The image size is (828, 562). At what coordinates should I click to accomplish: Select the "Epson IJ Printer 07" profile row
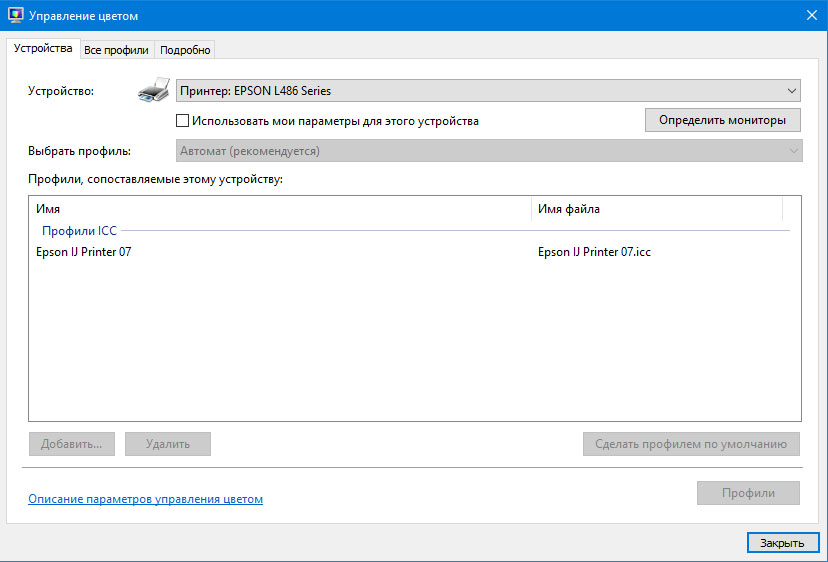pyautogui.click(x=84, y=252)
